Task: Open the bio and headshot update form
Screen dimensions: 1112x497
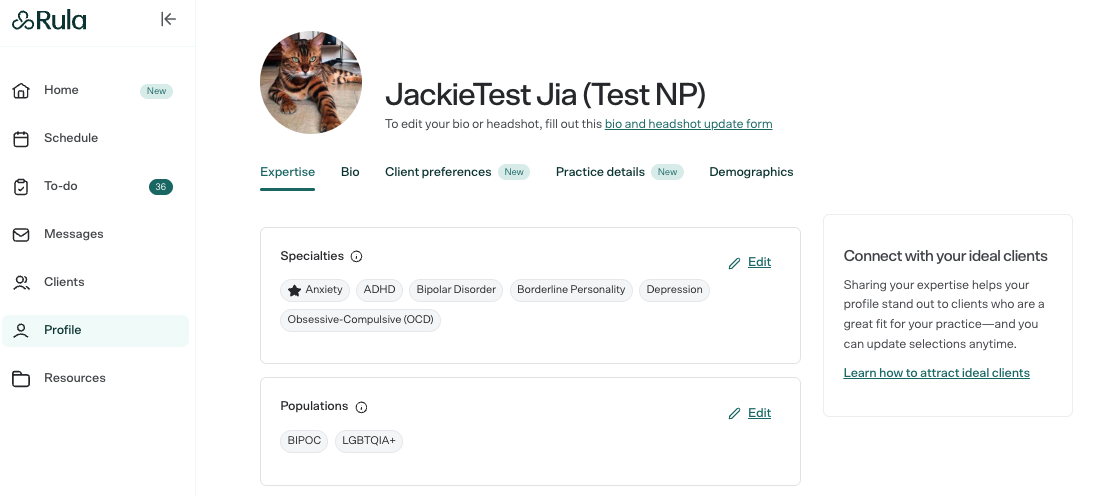Action: 689,124
